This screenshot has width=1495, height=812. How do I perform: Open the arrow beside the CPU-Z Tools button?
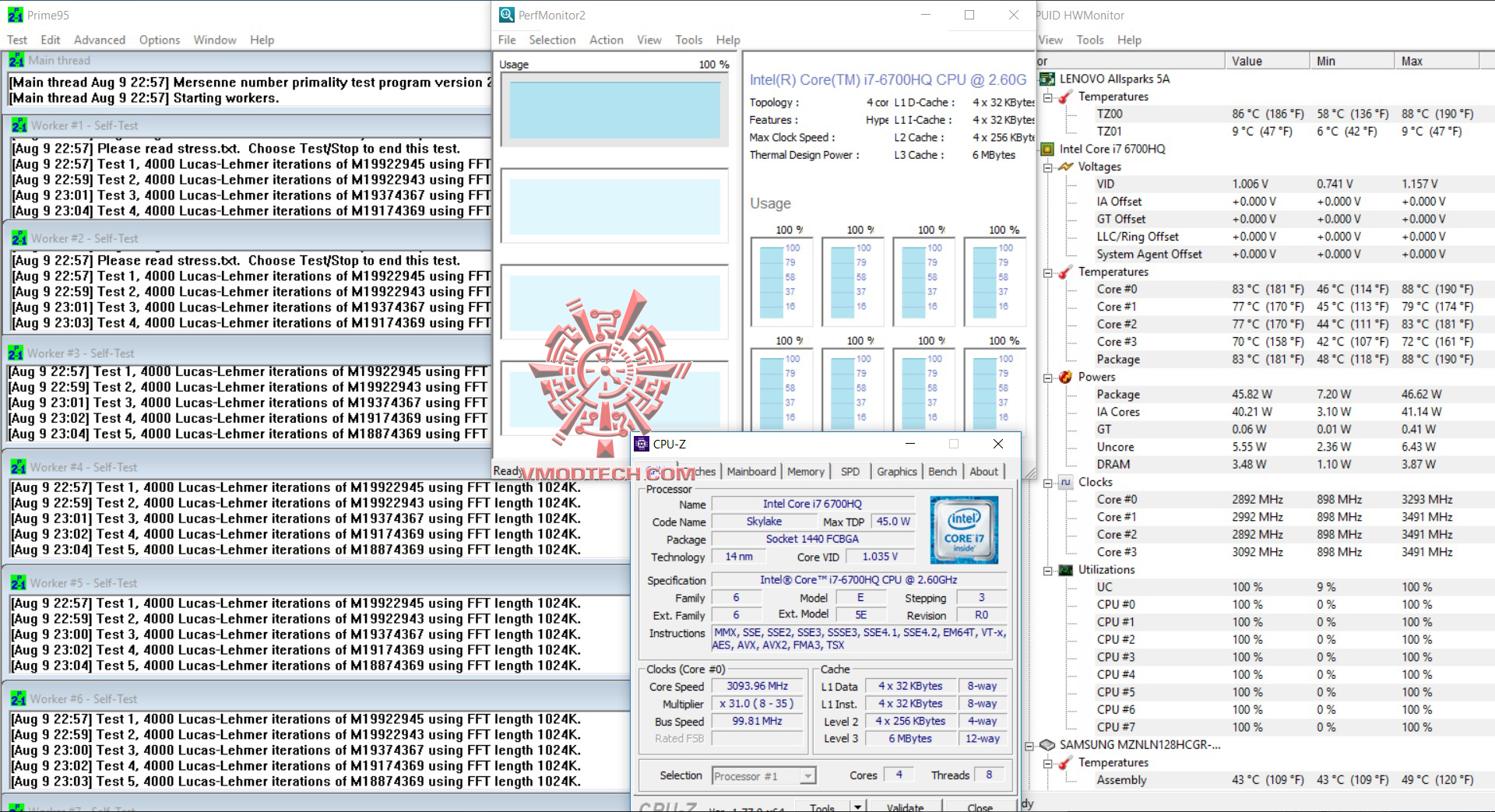coord(857,807)
